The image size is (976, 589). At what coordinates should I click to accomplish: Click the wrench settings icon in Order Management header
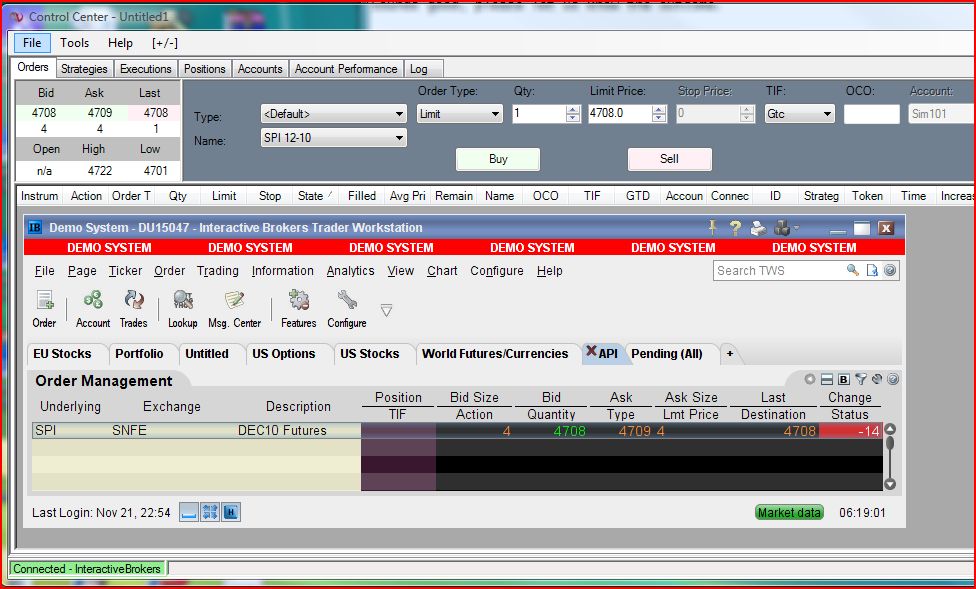tap(877, 379)
